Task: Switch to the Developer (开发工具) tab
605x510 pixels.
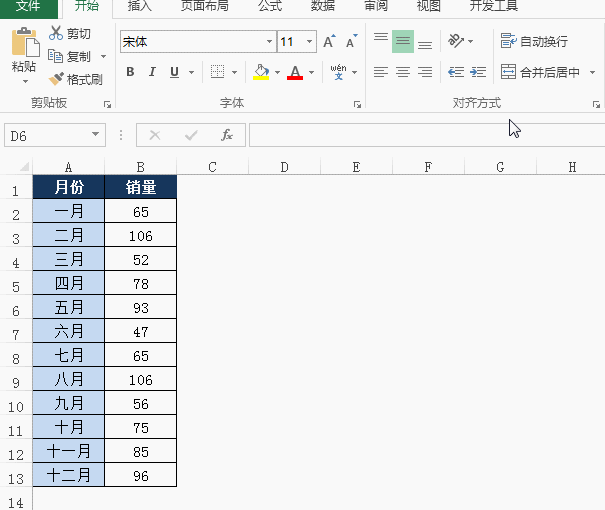Action: click(x=493, y=6)
